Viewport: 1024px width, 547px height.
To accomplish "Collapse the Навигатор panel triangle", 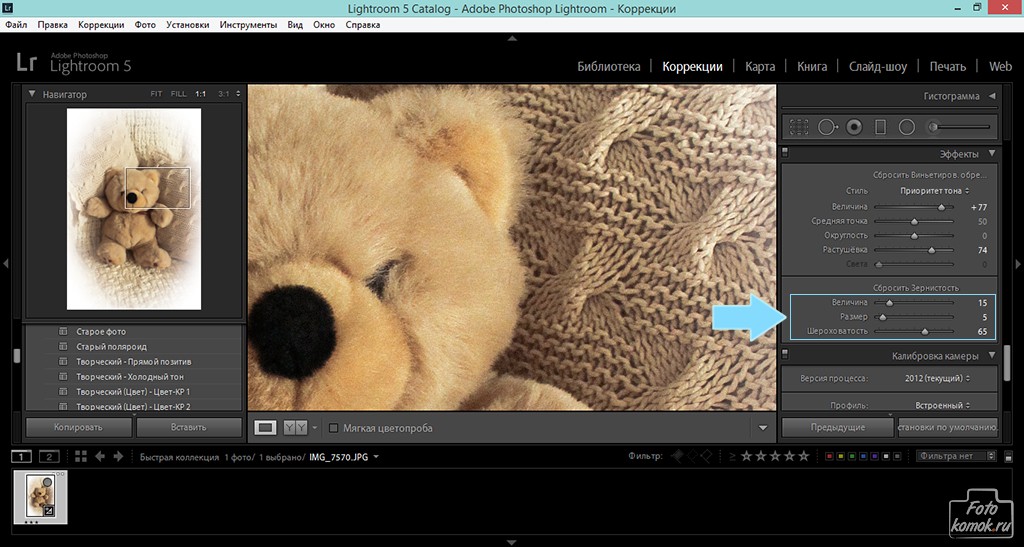I will [x=31, y=94].
